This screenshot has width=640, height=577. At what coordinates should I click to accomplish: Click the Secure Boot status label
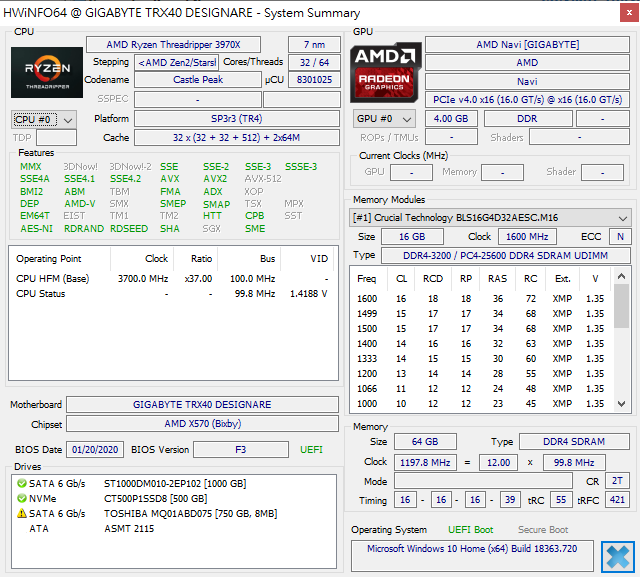[x=543, y=530]
